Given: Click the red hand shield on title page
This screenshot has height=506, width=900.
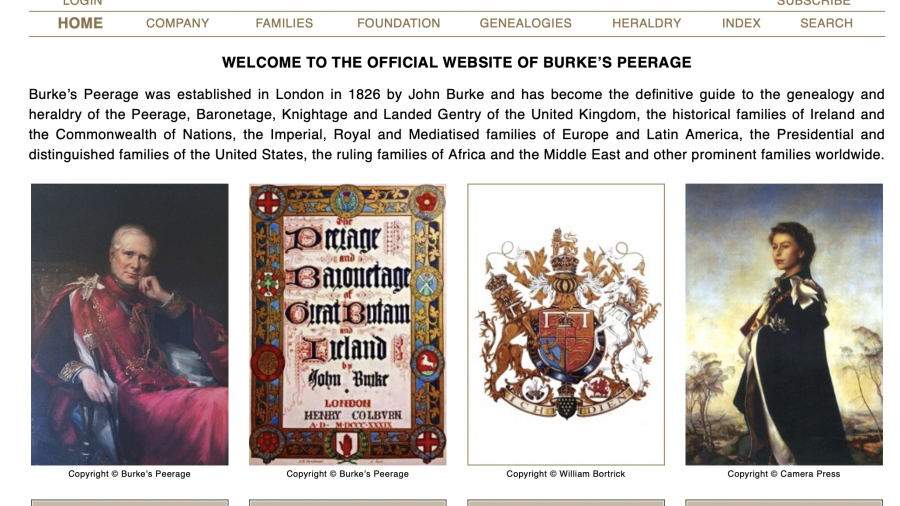Looking at the screenshot, I should (347, 445).
